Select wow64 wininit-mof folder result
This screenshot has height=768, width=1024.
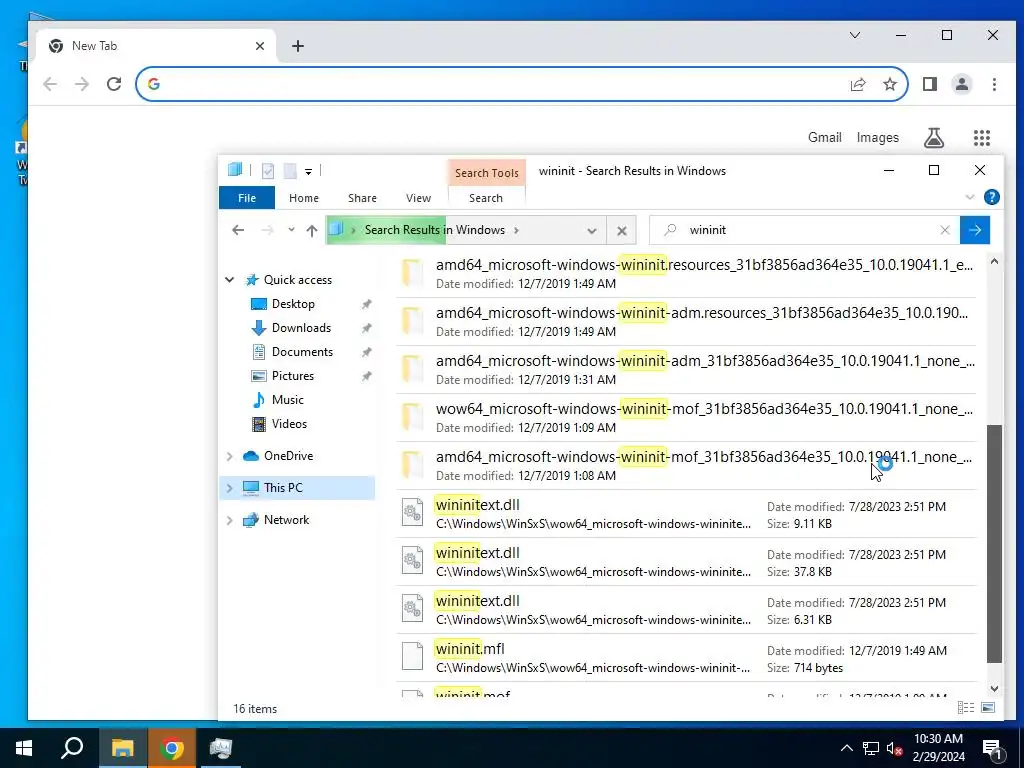686,418
